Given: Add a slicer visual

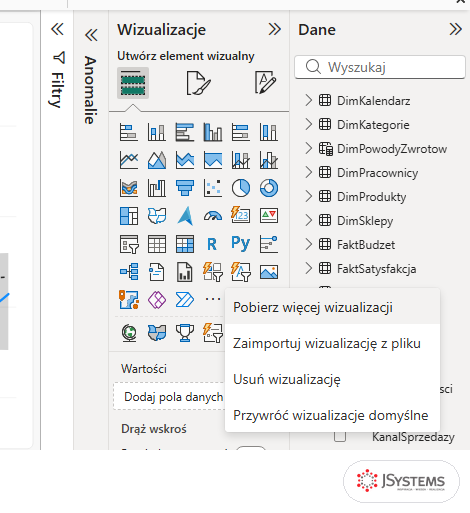Looking at the screenshot, I should pos(129,244).
